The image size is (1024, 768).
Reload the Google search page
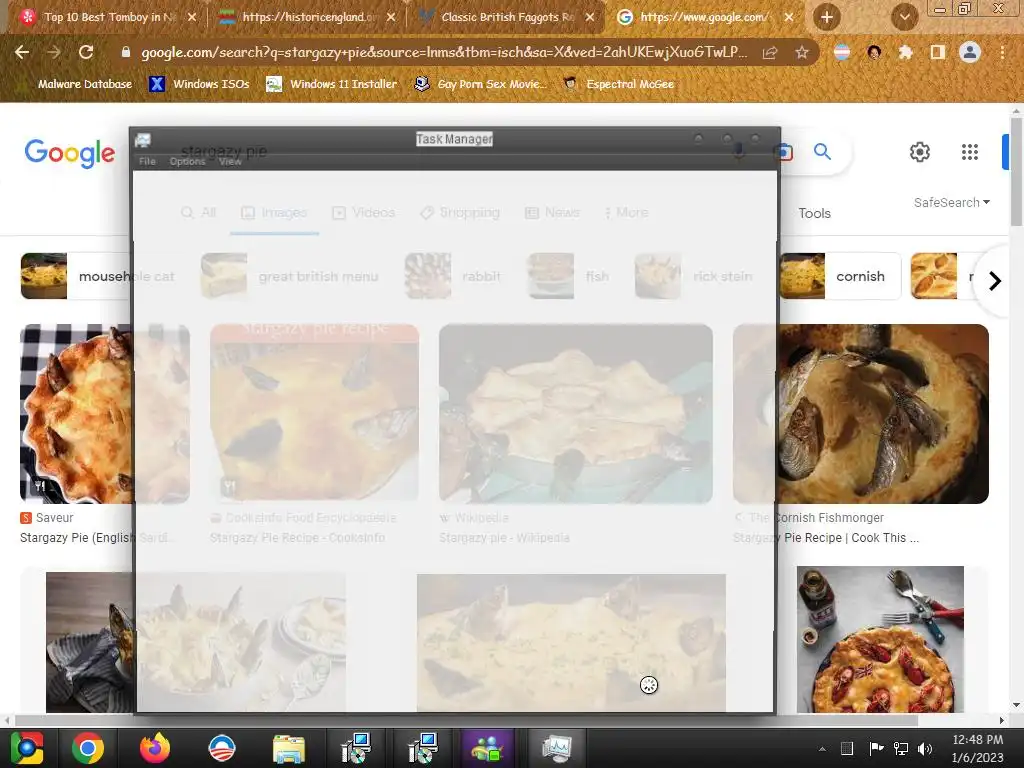pyautogui.click(x=86, y=52)
